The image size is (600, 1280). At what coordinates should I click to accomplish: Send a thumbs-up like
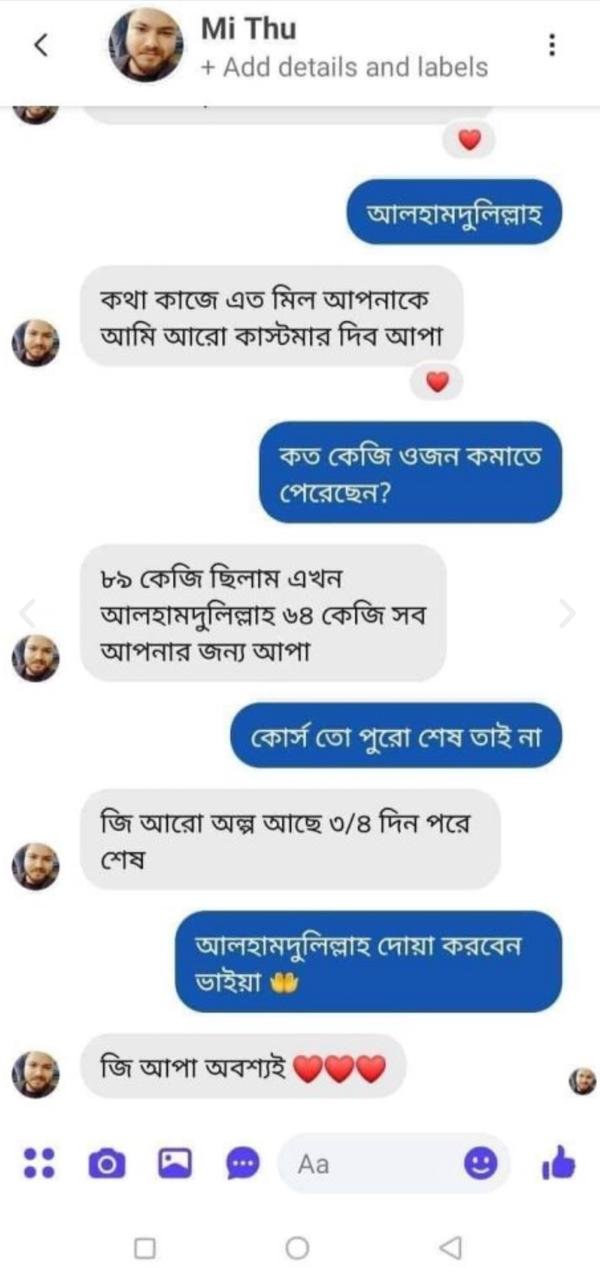point(558,1162)
